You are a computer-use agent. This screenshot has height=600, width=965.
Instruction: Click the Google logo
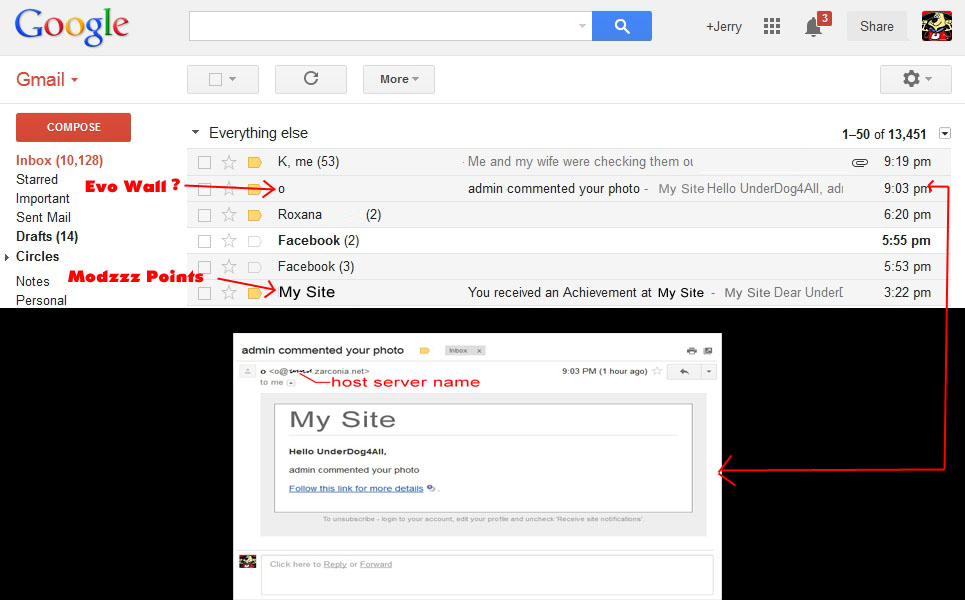point(71,27)
